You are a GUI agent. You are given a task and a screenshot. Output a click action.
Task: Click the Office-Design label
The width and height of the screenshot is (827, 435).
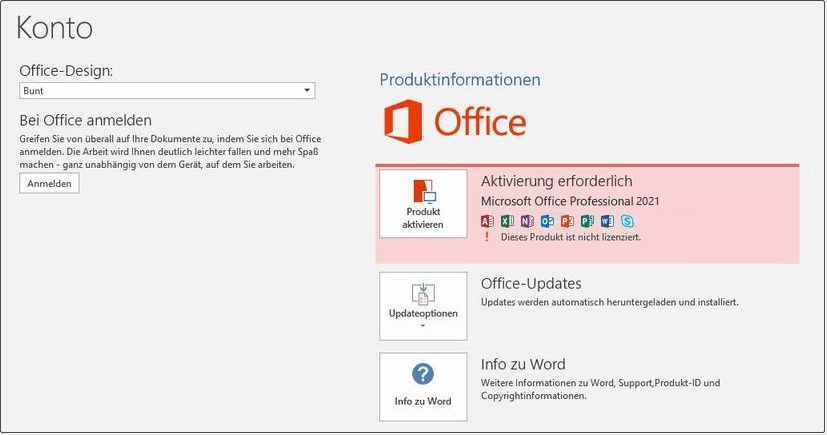point(66,71)
